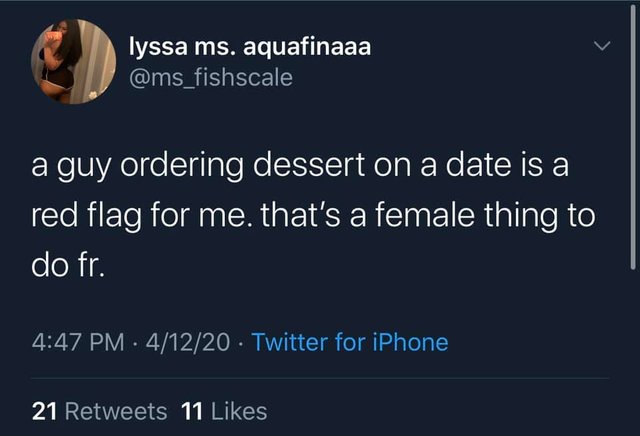Open lyssa's profile picture

coord(73,62)
